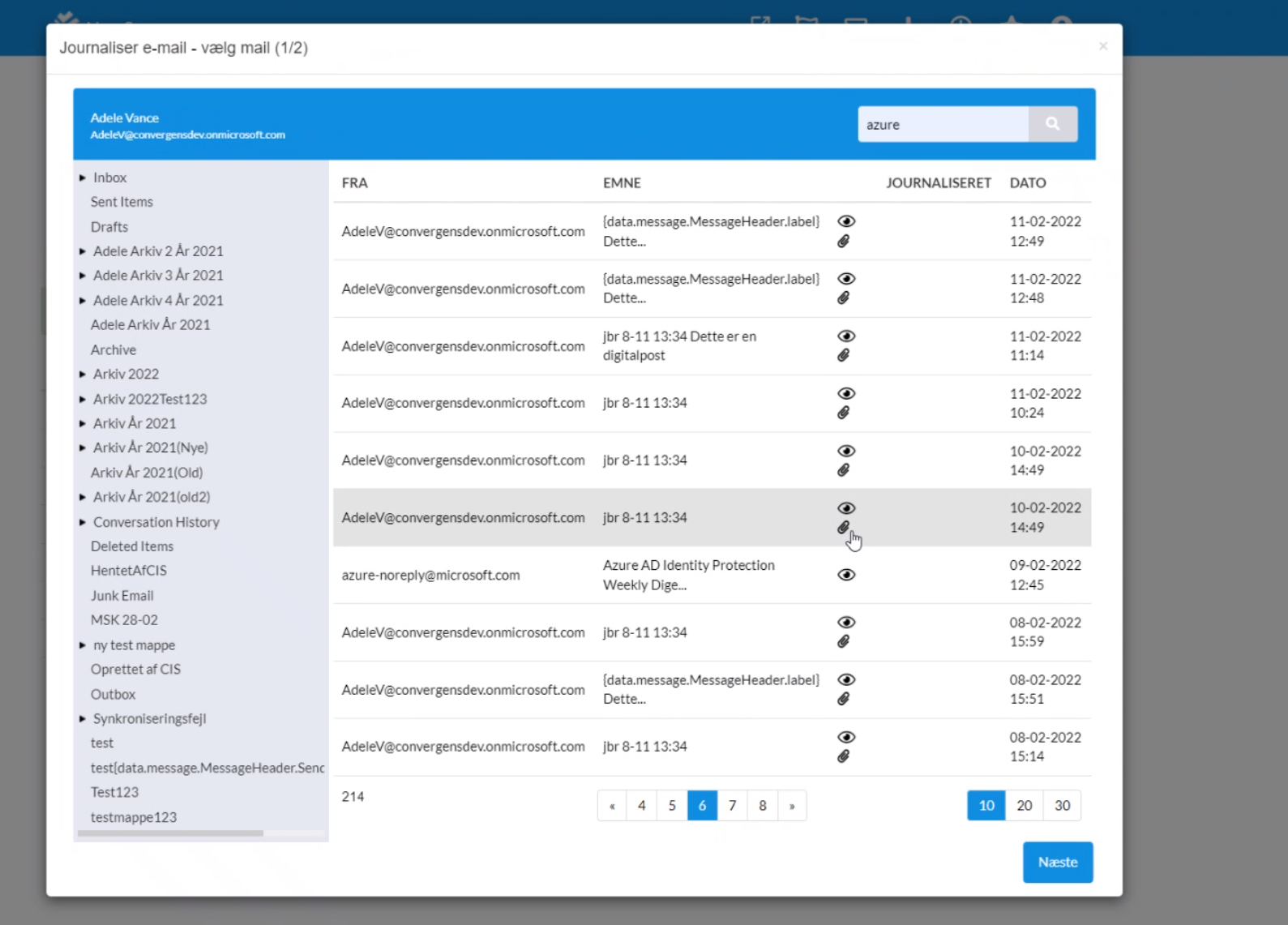The height and width of the screenshot is (925, 1288).
Task: Click the search magnifier button
Action: click(1052, 124)
